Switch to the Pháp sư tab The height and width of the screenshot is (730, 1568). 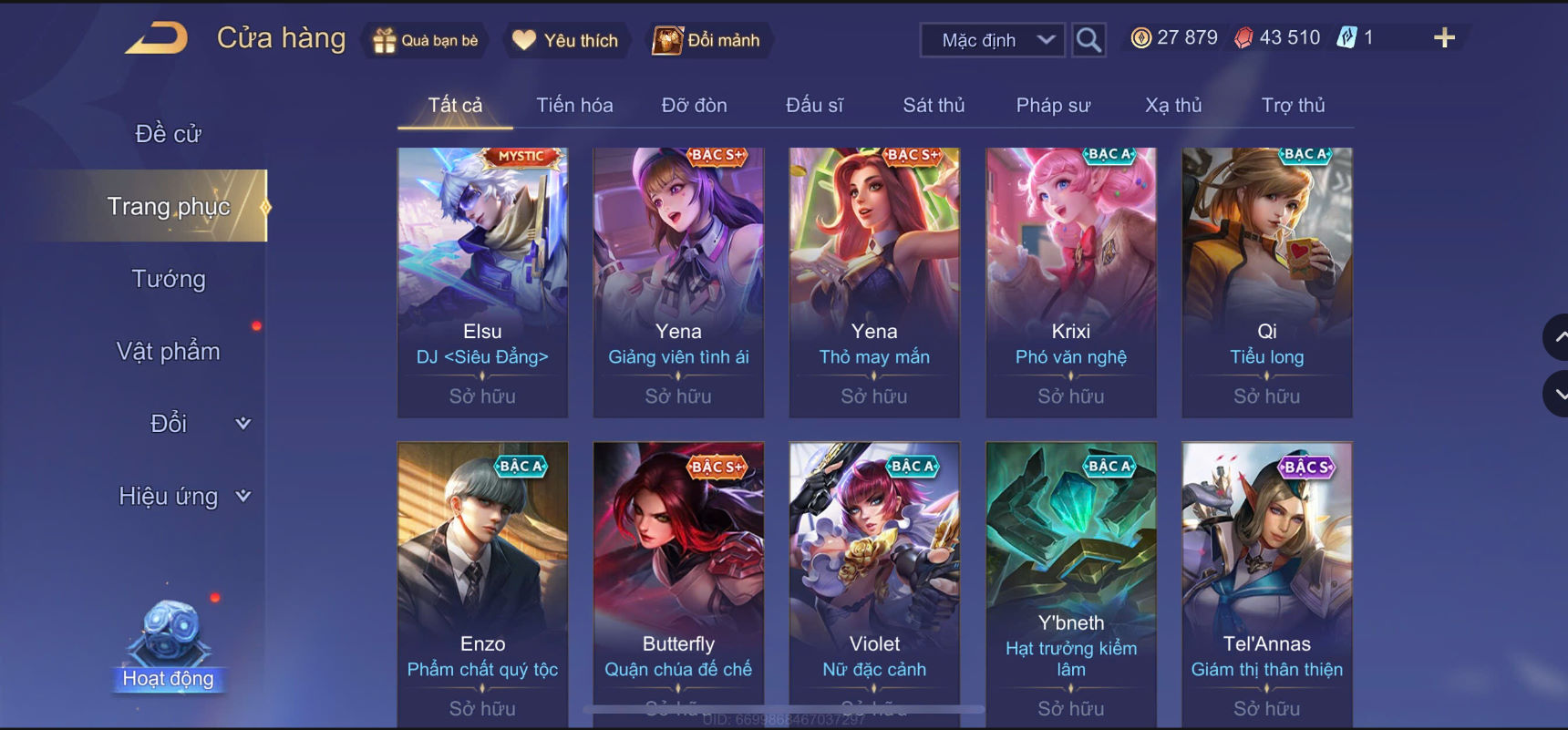coord(1053,105)
